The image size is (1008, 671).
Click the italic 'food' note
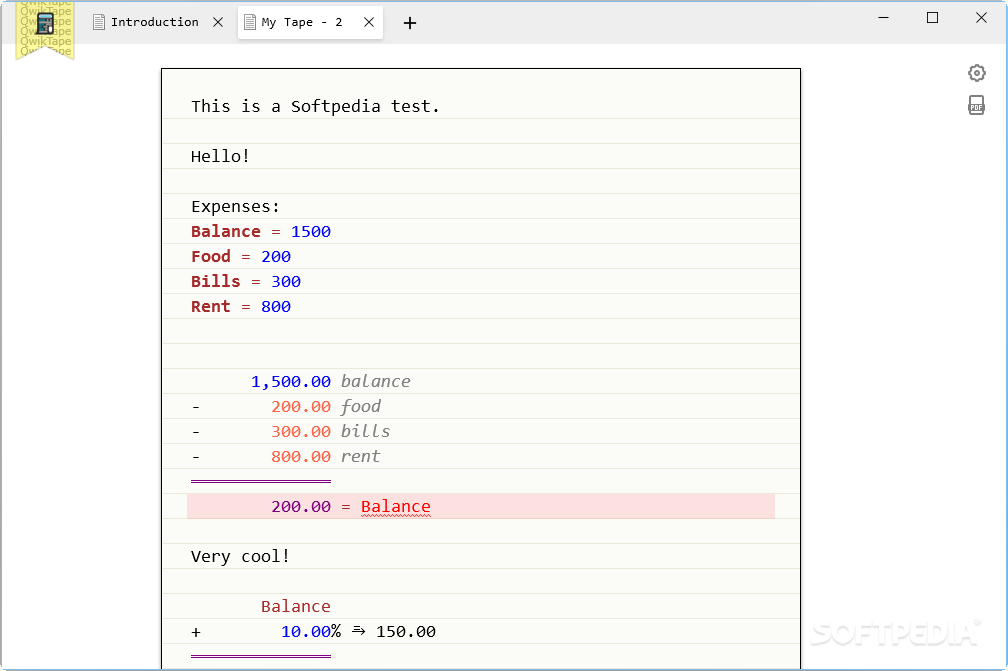(x=361, y=407)
